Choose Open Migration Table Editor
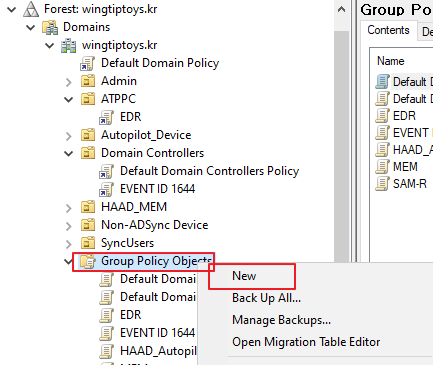The width and height of the screenshot is (433, 365). click(306, 342)
